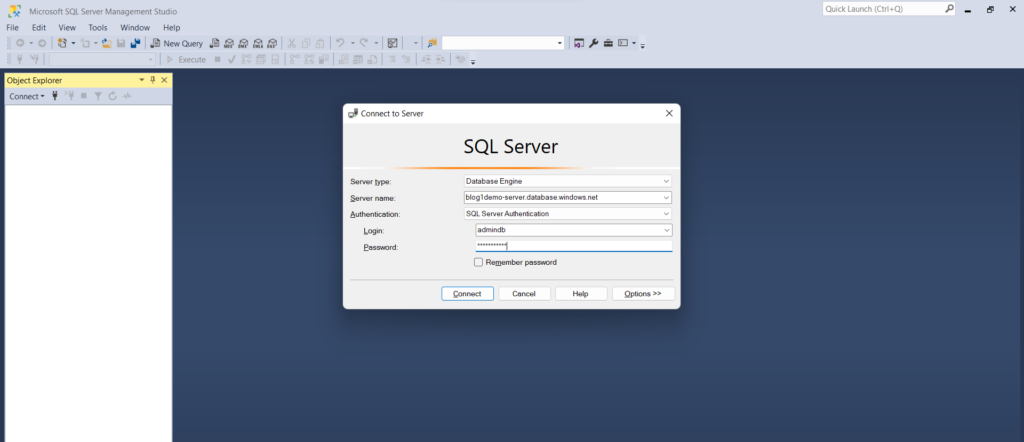1024x442 pixels.
Task: Click the Solution Explorer toolbar icon
Action: [579, 44]
